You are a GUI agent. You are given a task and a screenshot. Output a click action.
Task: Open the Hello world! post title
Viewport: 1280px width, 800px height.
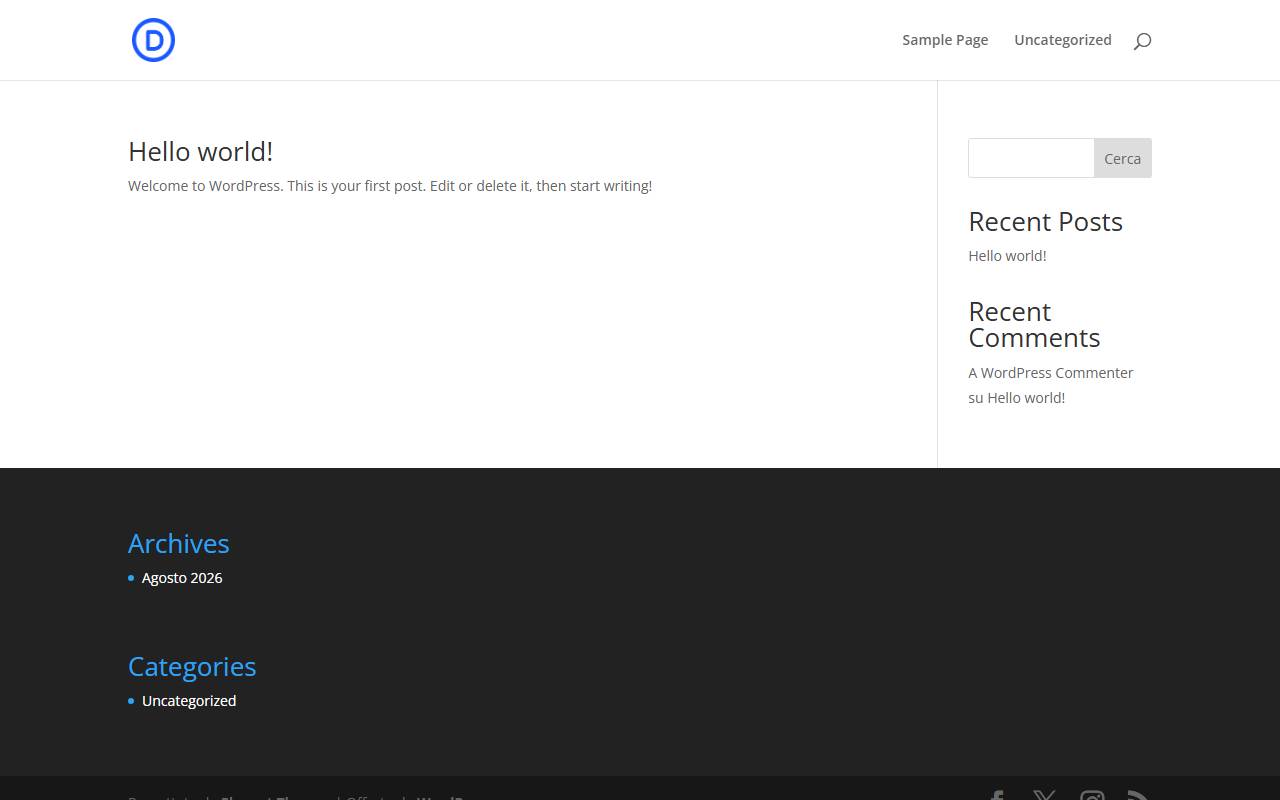click(201, 151)
